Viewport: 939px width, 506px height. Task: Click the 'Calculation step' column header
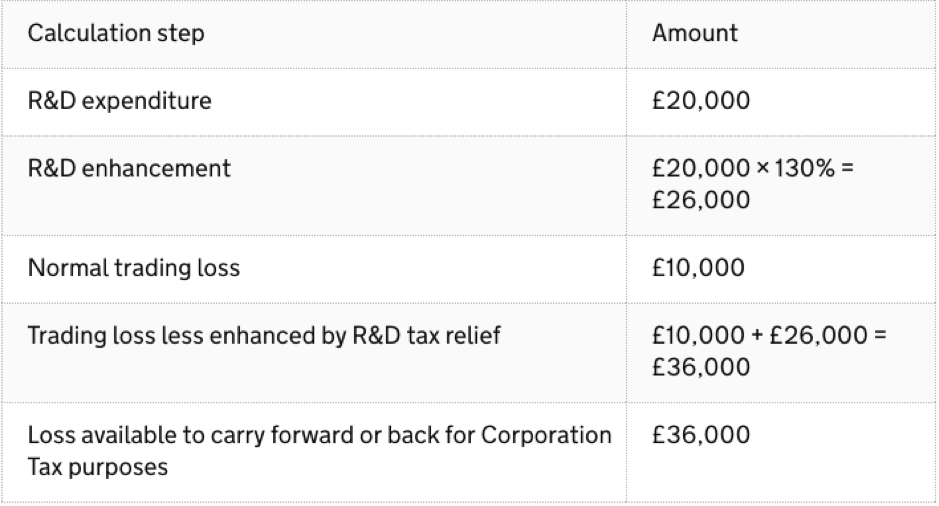point(116,33)
